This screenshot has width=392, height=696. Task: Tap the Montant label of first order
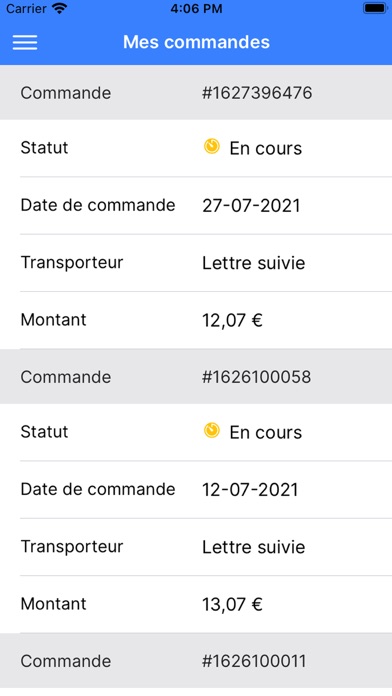(x=53, y=320)
